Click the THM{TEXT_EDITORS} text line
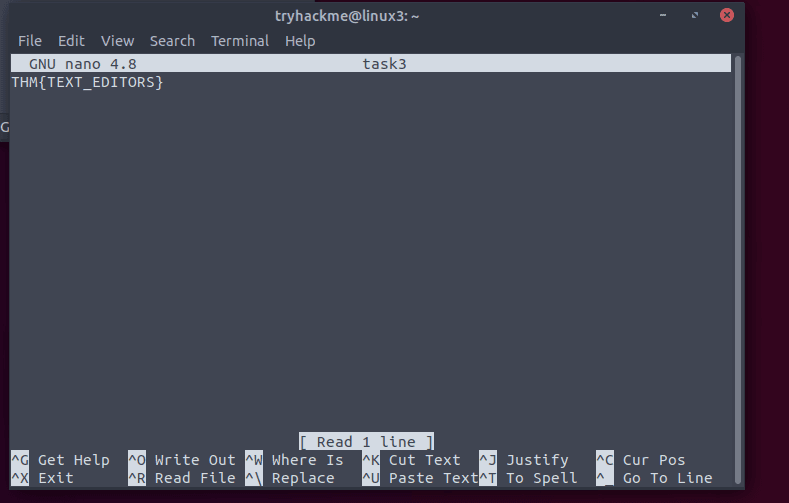 [x=87, y=82]
